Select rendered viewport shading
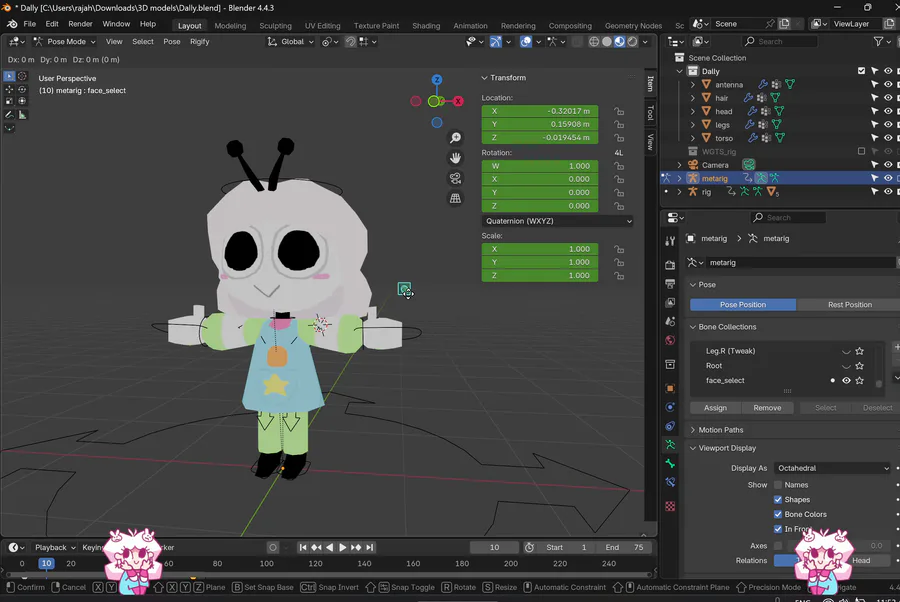The image size is (900, 602). (632, 42)
